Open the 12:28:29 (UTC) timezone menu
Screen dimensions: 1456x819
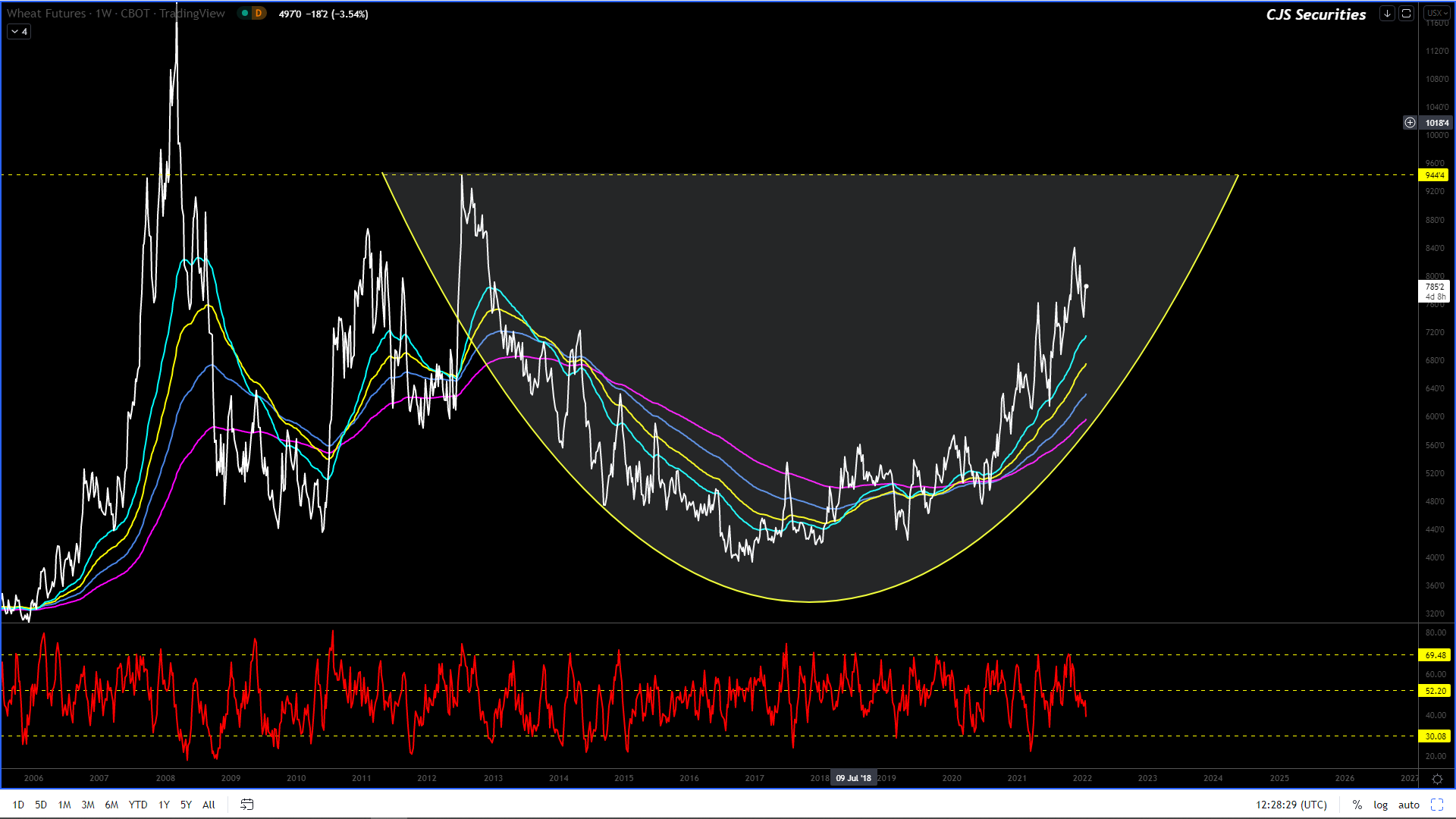click(x=1291, y=805)
